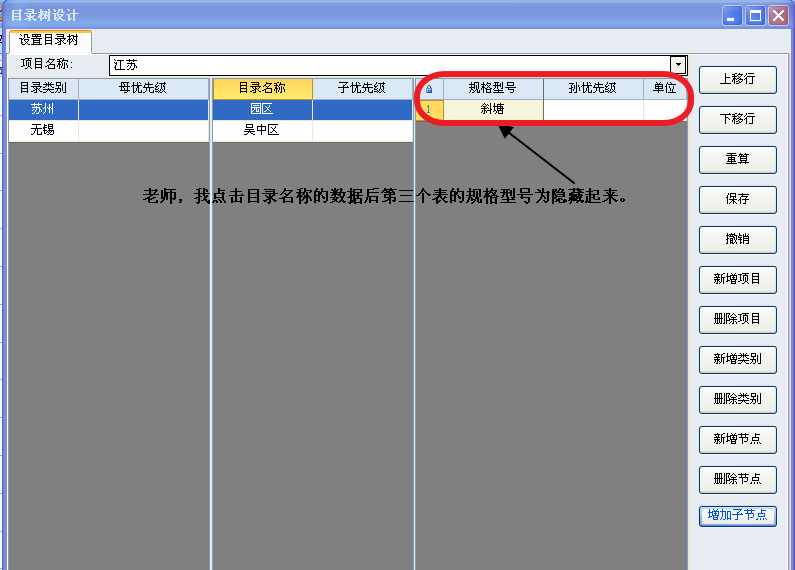The image size is (795, 570).
Task: Switch to the 设置目录树 tab
Action: [49, 40]
